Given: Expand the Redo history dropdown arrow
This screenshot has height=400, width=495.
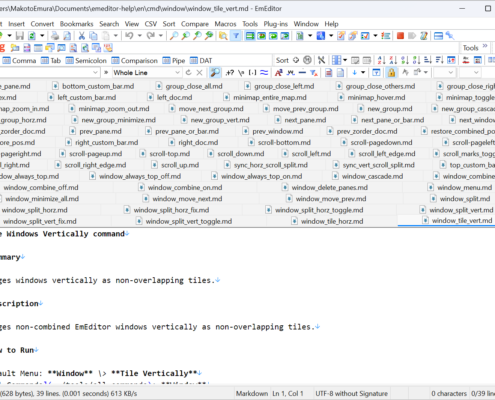Looking at the screenshot, I should [x=161, y=36].
